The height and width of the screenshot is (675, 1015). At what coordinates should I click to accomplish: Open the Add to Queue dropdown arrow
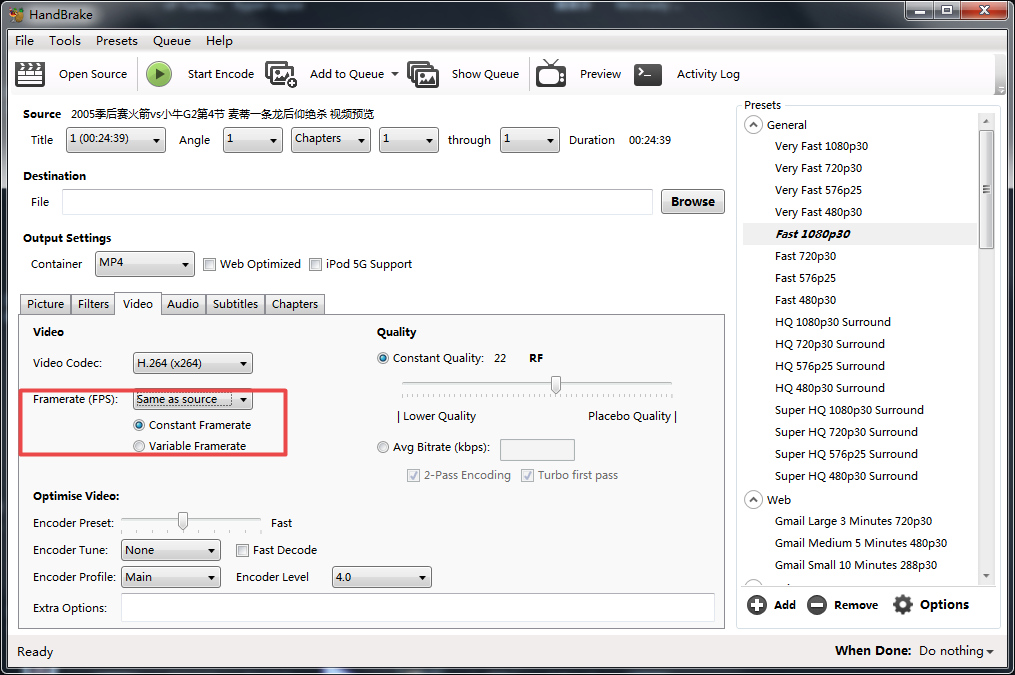[395, 74]
